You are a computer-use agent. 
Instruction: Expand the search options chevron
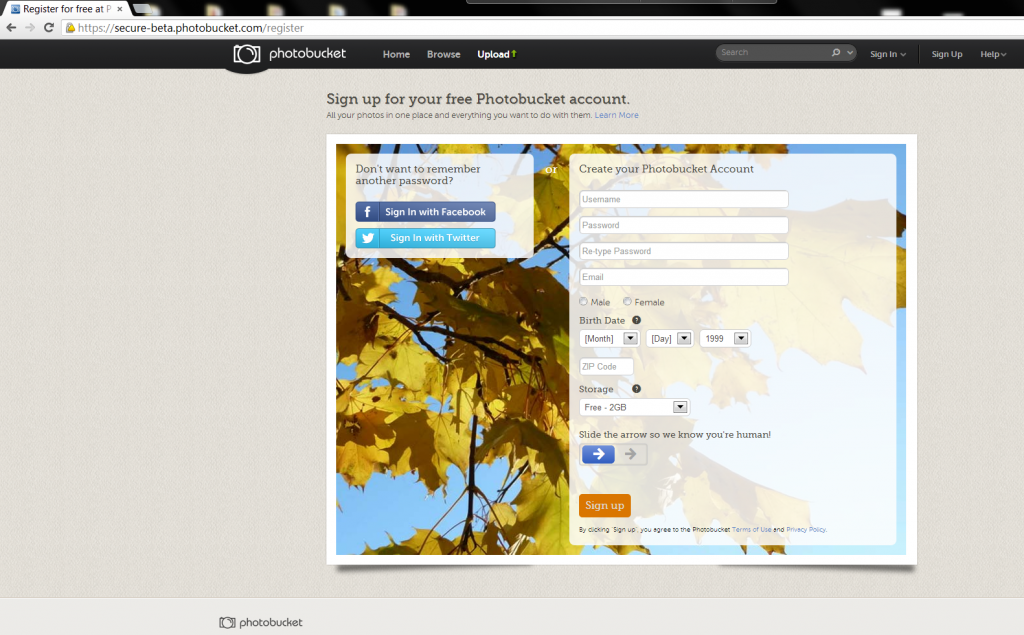pos(850,52)
